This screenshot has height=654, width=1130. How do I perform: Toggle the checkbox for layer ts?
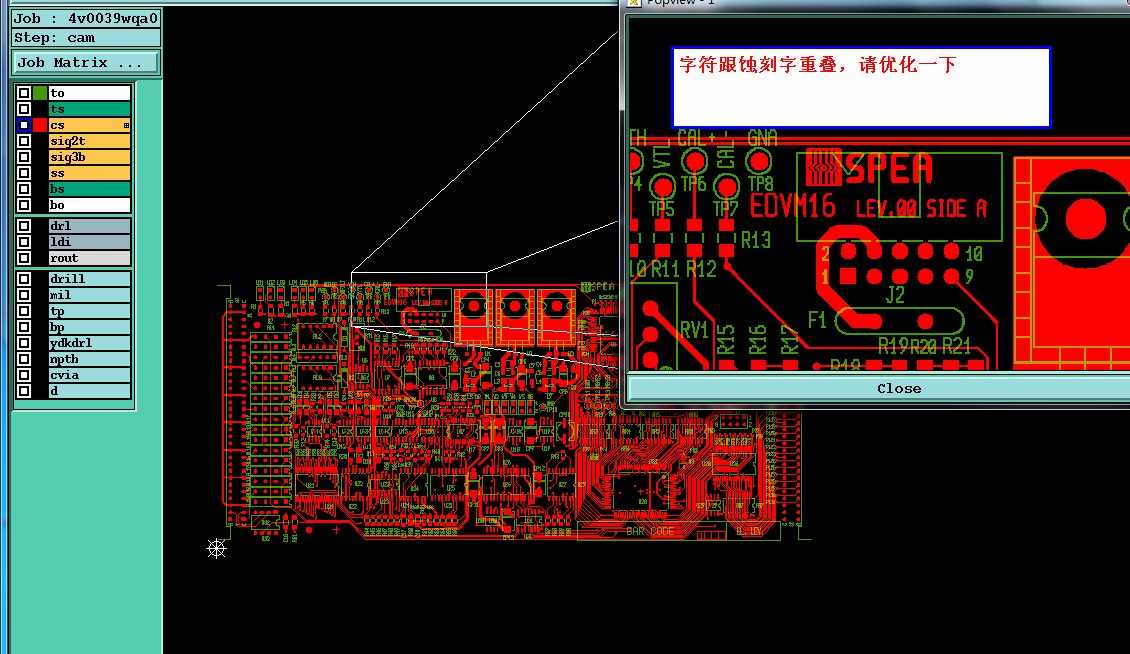click(x=24, y=109)
